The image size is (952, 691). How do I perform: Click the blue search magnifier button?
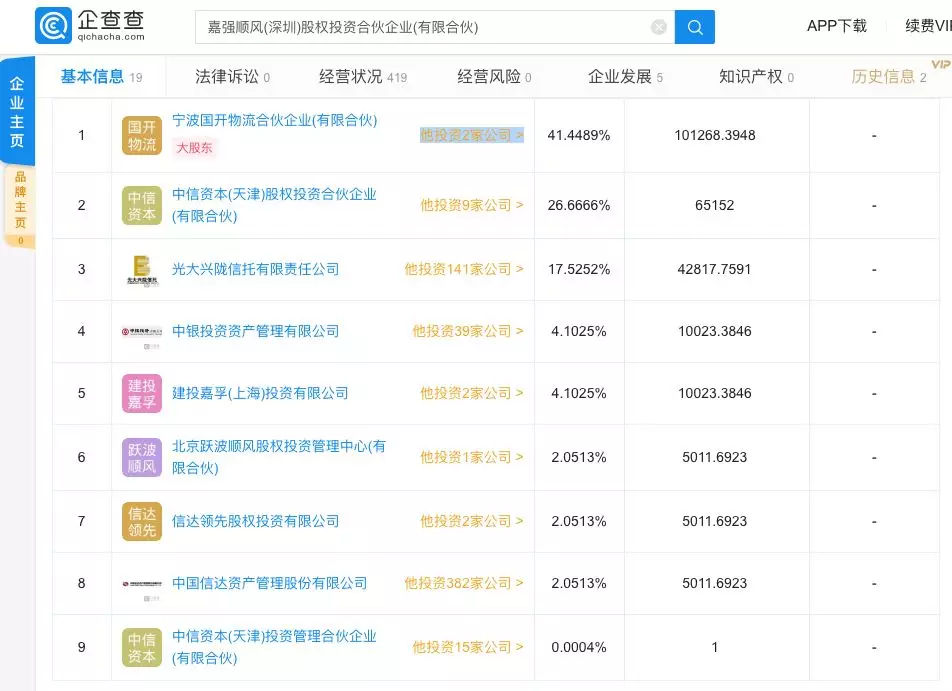point(695,27)
